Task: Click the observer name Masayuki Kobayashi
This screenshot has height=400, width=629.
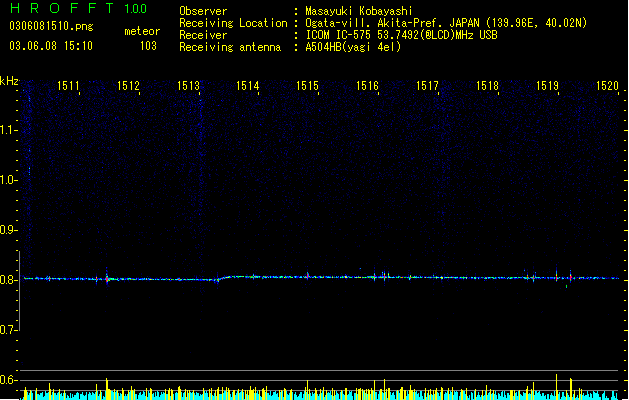Action: point(359,11)
